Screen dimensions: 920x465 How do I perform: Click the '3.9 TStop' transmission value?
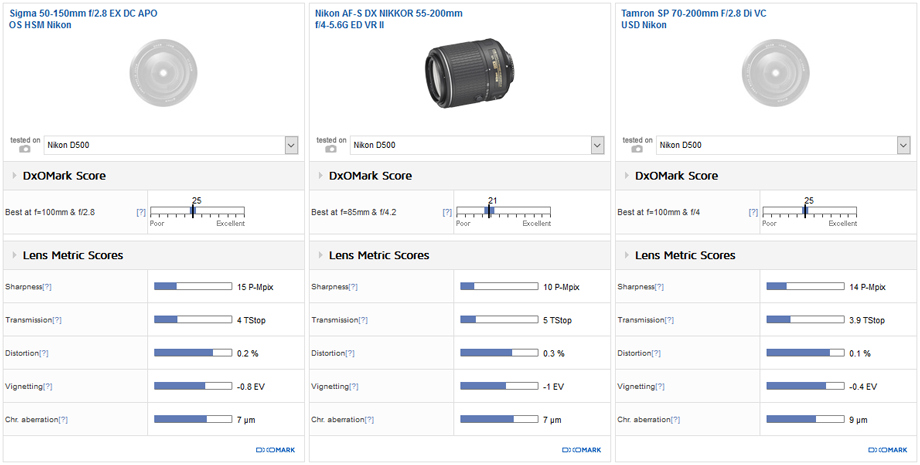867,320
